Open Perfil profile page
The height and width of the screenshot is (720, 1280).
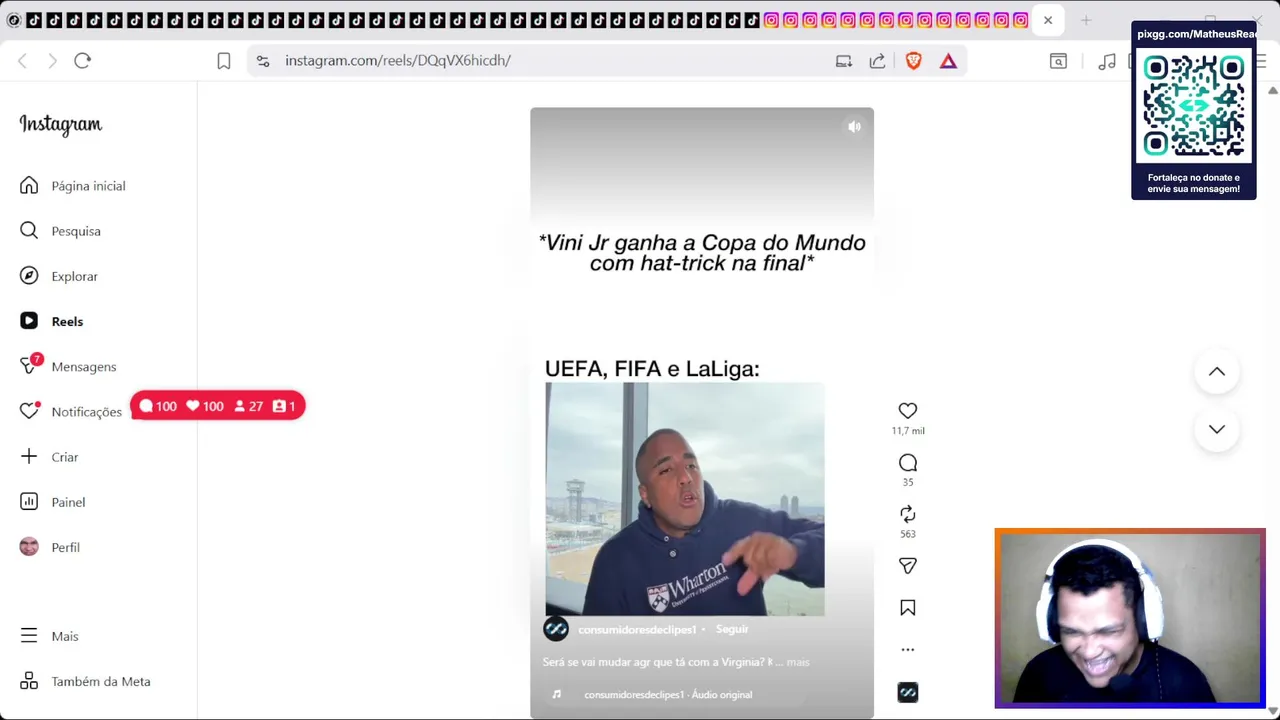pyautogui.click(x=50, y=547)
